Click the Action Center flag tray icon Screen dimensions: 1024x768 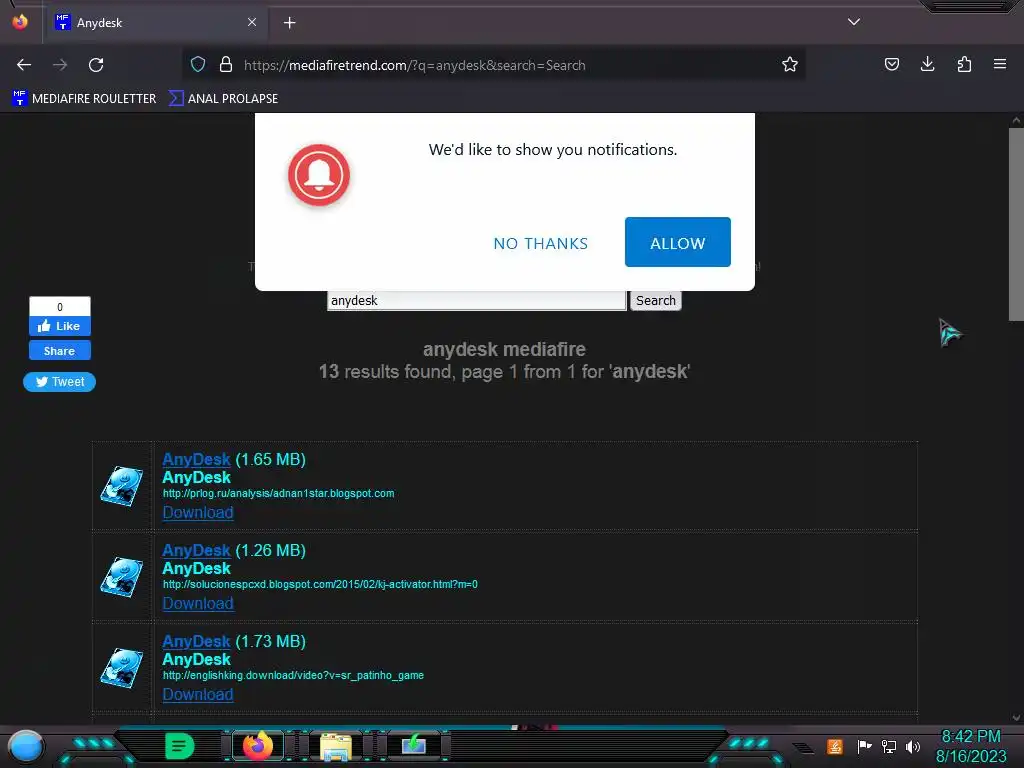point(864,746)
